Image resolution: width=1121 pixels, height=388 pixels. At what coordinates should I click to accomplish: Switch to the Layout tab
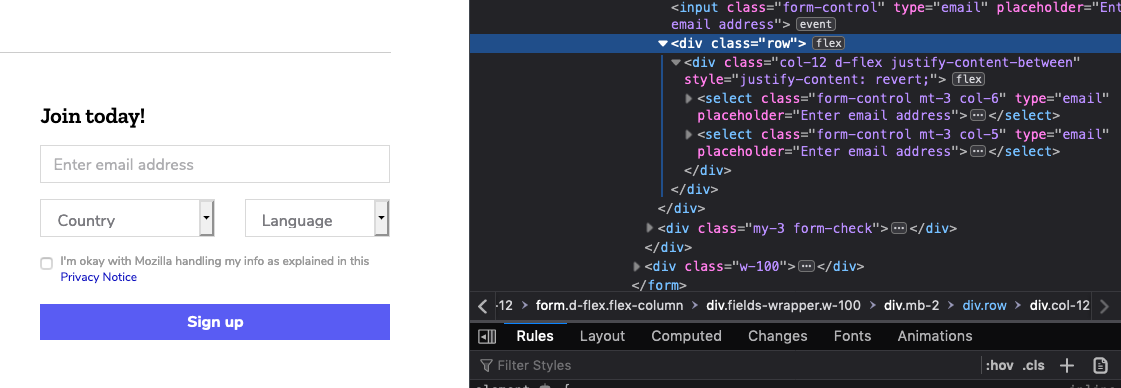[602, 336]
